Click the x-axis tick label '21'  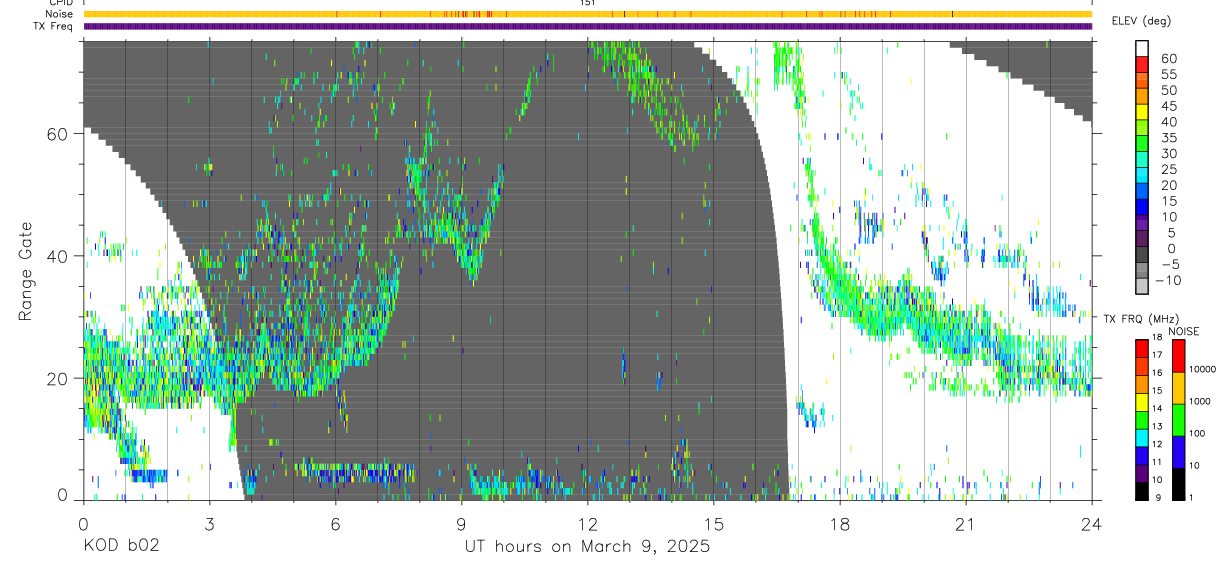(965, 524)
